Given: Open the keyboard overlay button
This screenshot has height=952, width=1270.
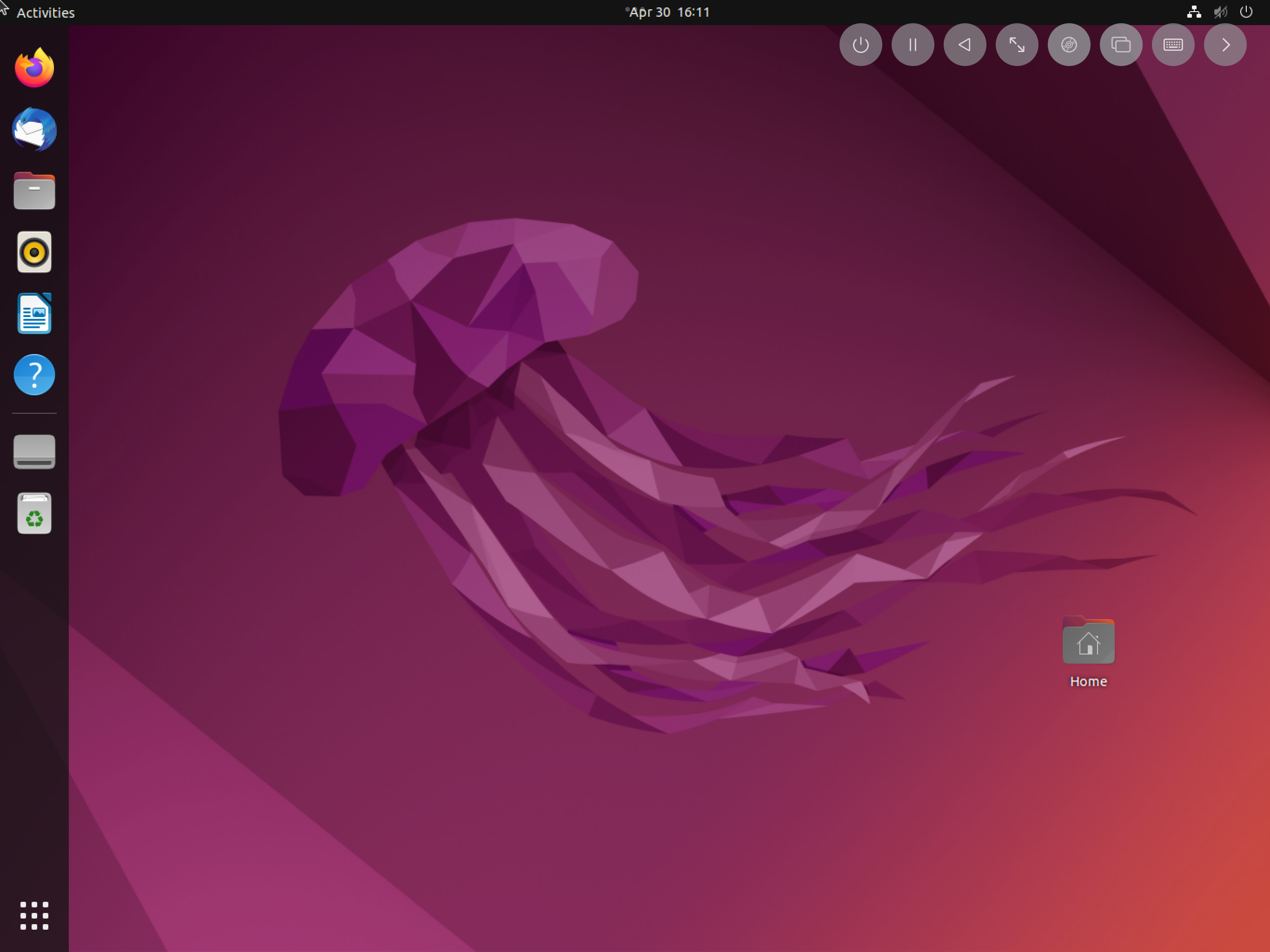Looking at the screenshot, I should 1173,45.
